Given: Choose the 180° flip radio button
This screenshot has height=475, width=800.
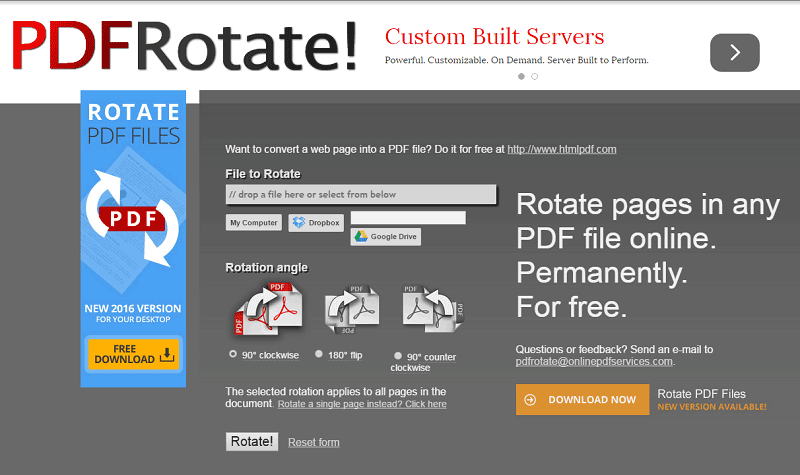Looking at the screenshot, I should click(x=319, y=354).
